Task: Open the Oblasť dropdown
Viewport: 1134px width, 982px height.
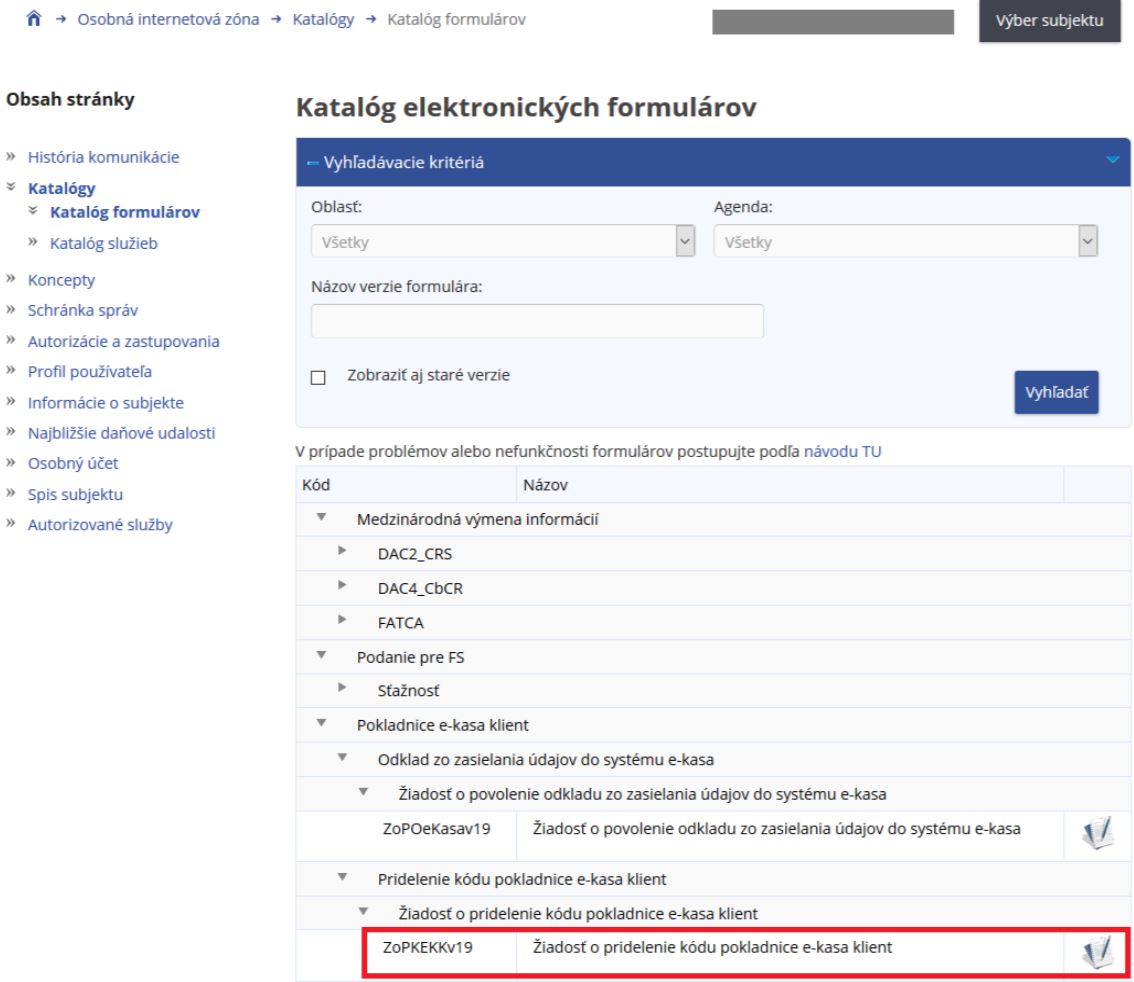Action: coord(503,241)
